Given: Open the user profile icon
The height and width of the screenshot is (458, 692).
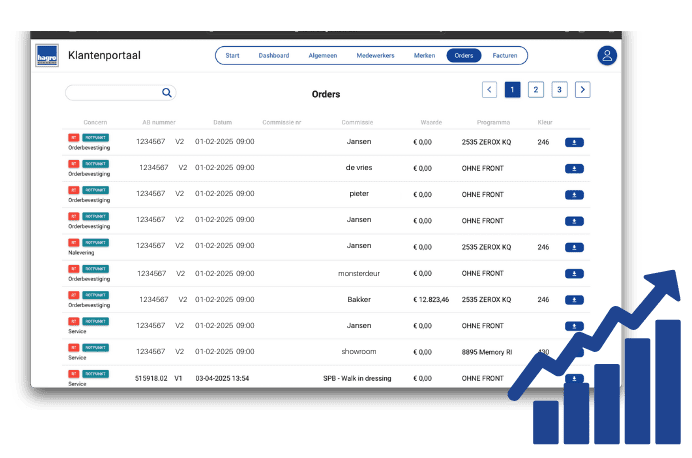Looking at the screenshot, I should click(607, 56).
